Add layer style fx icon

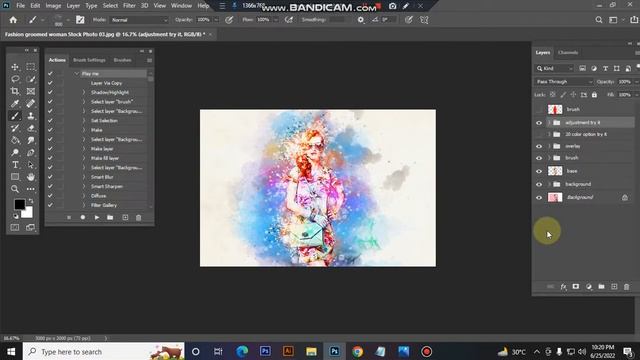click(563, 287)
